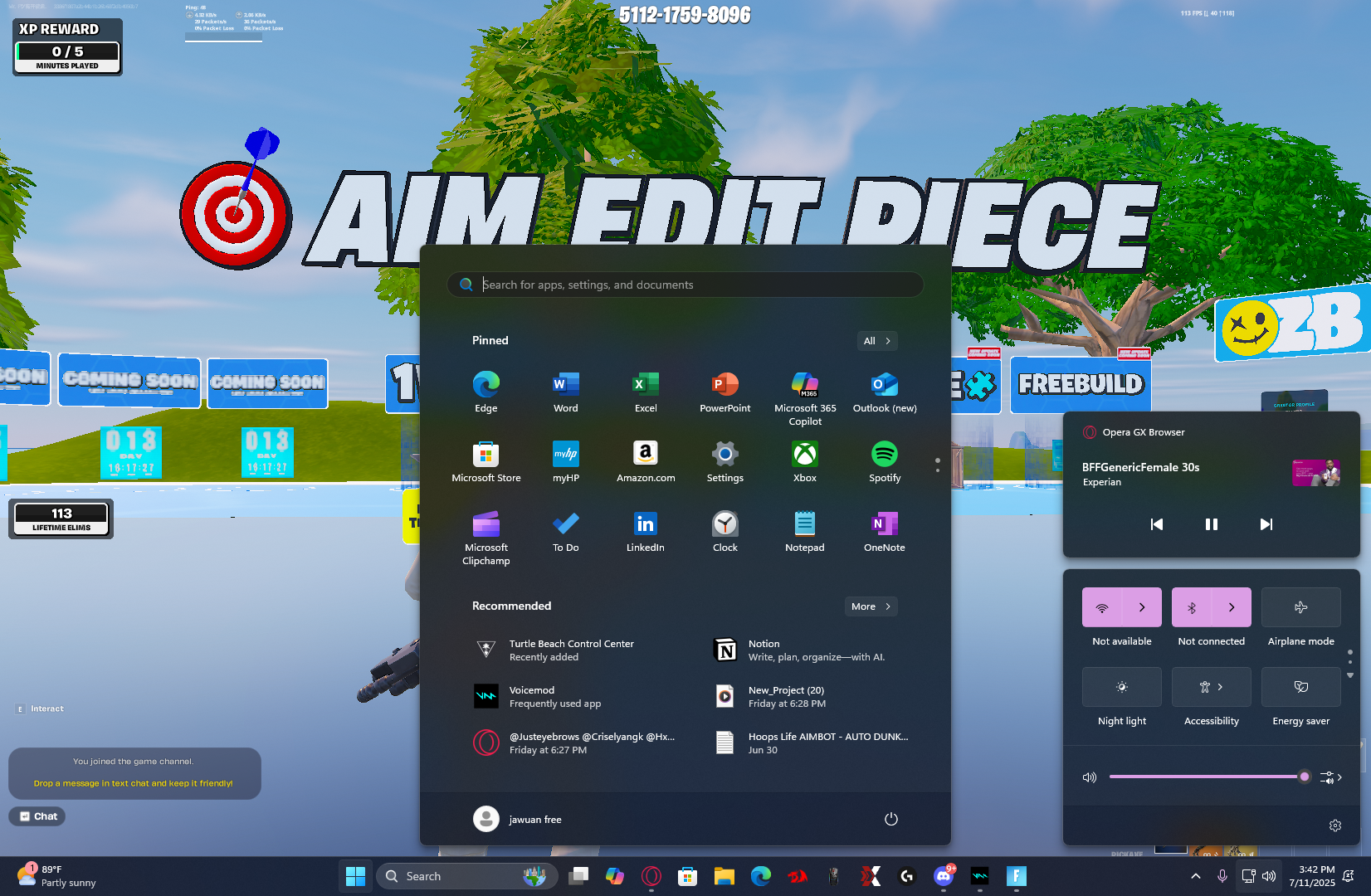Open Edge from the pinned apps
This screenshot has height=896, width=1371.
pos(486,392)
